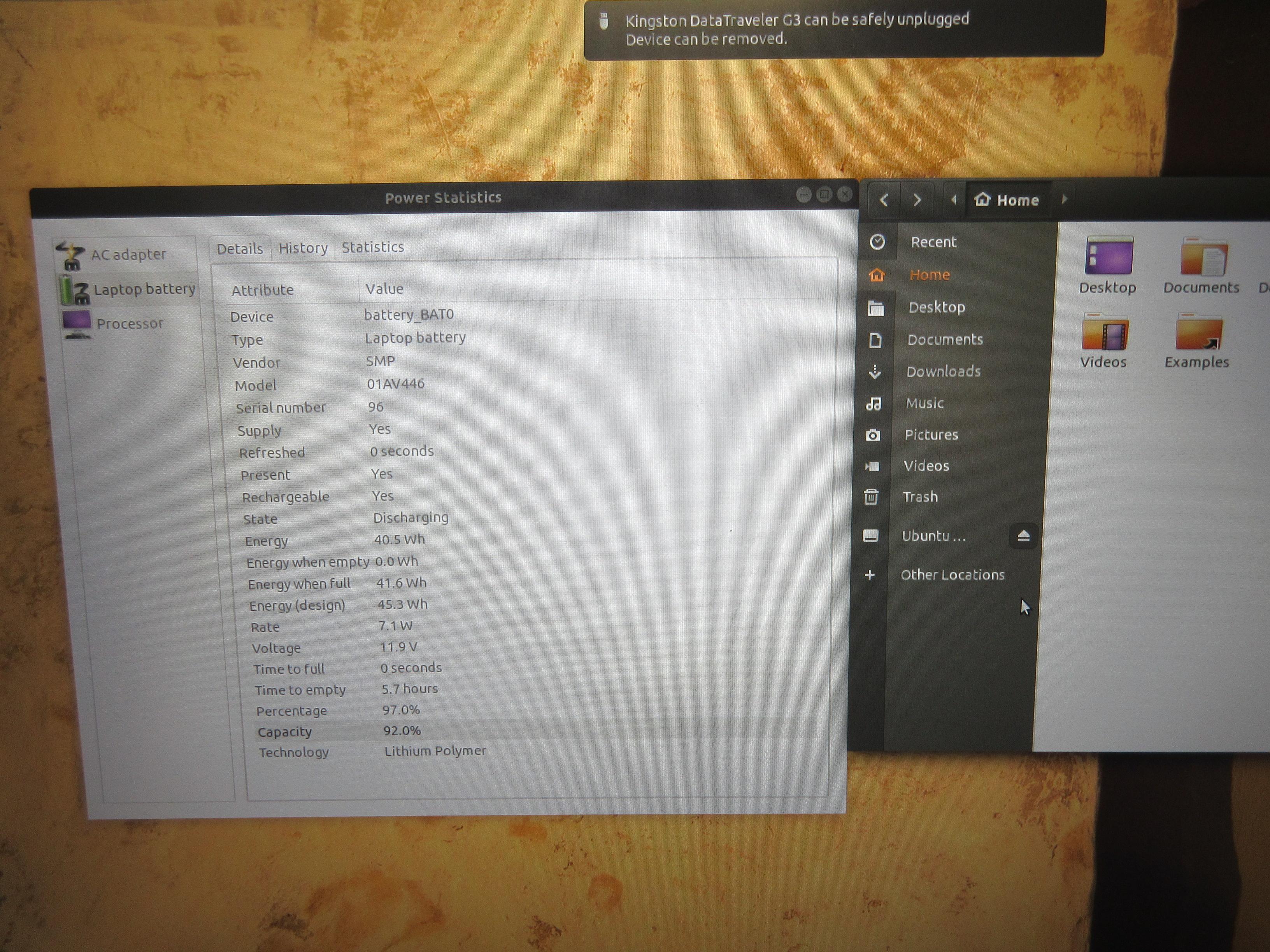The width and height of the screenshot is (1270, 952).
Task: Open Downloads in Files sidebar
Action: (x=954, y=372)
